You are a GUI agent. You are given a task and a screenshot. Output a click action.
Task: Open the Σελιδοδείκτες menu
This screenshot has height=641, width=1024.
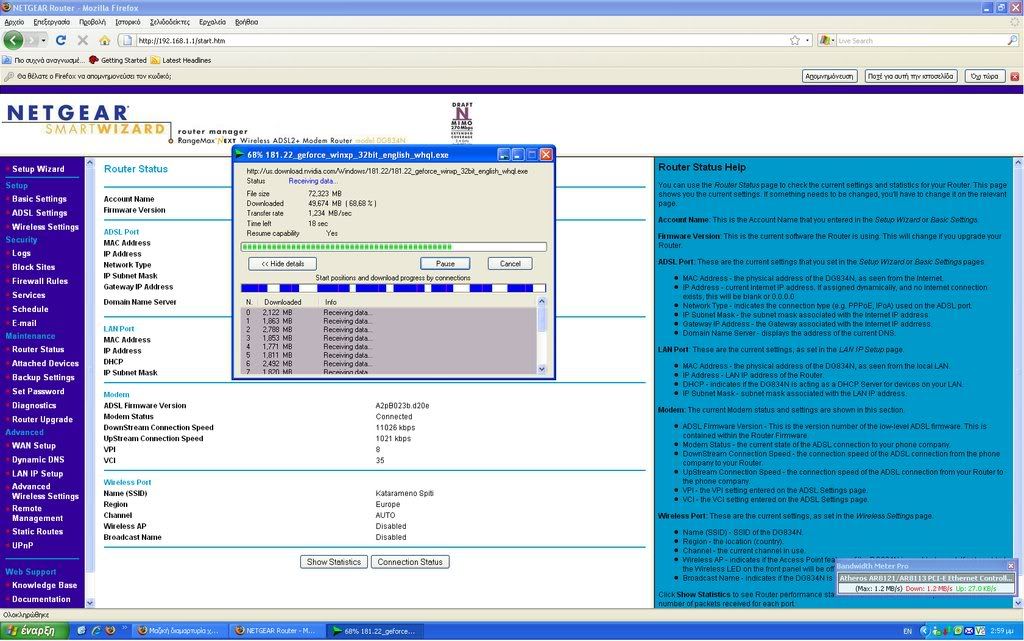(170, 22)
